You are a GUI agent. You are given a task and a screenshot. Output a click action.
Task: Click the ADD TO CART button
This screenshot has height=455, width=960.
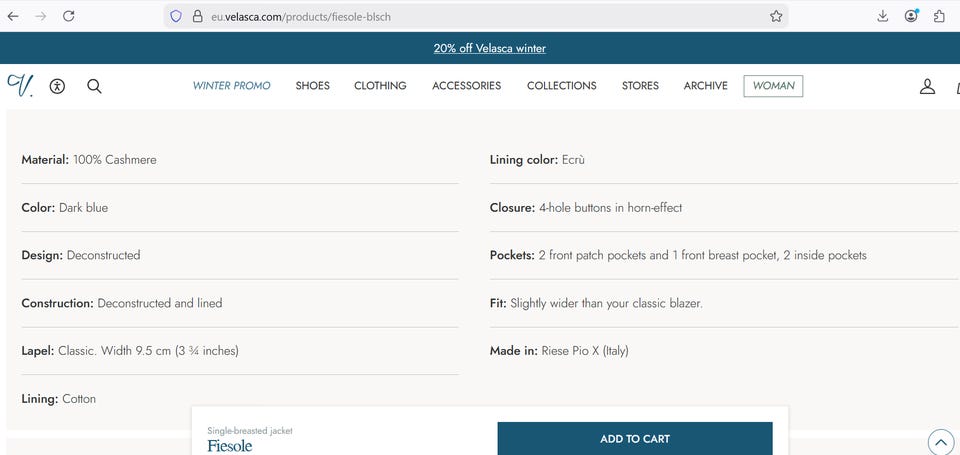635,439
